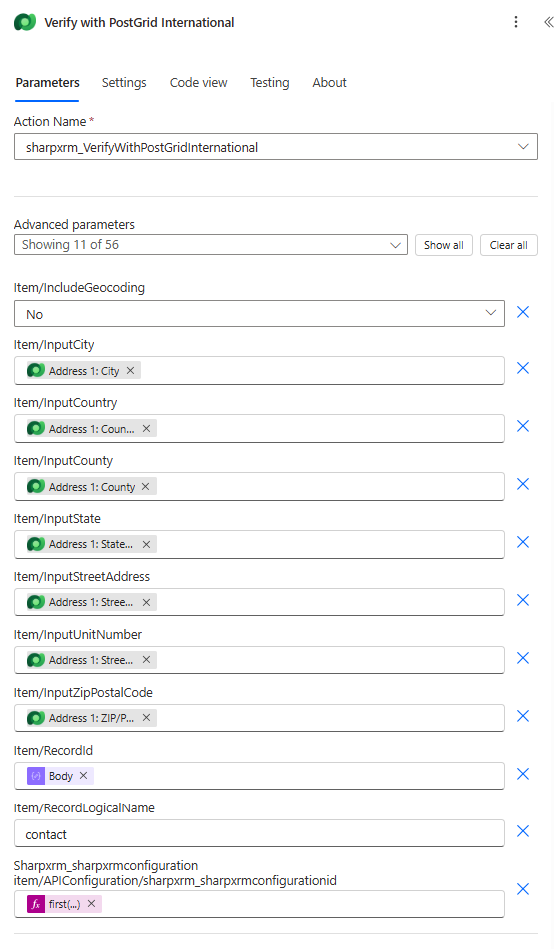Collapse the panel with double chevron icon
Image resolution: width=554 pixels, height=949 pixels.
tap(547, 22)
